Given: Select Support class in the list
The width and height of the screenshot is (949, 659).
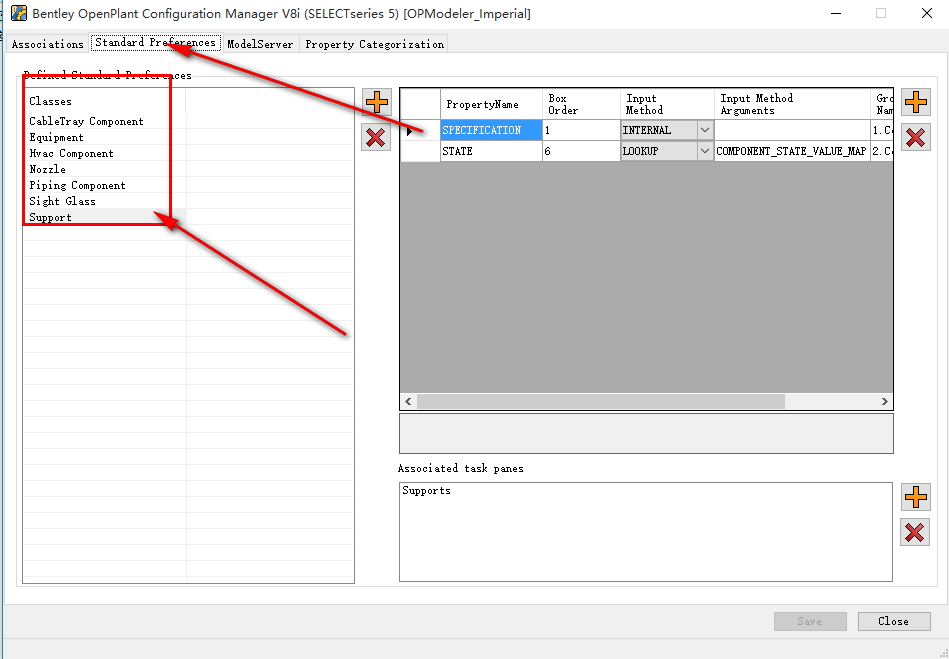Looking at the screenshot, I should pyautogui.click(x=50, y=218).
